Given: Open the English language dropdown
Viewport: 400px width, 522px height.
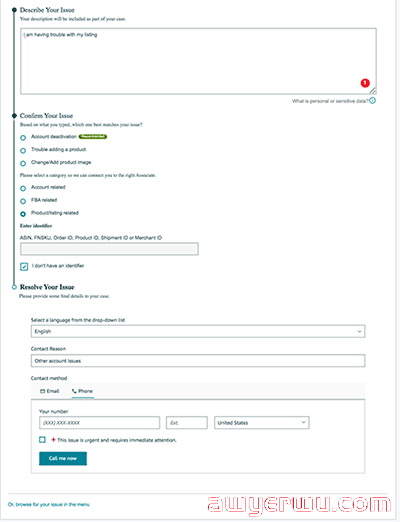Looking at the screenshot, I should (x=198, y=331).
